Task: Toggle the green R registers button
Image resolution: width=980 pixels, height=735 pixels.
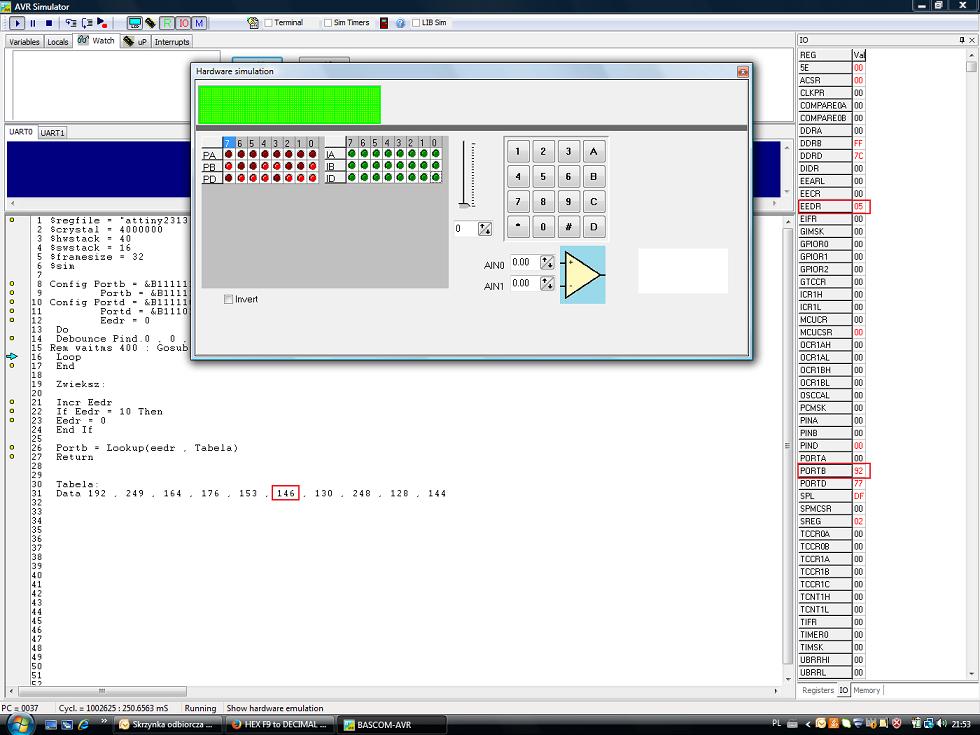Action: [x=167, y=23]
